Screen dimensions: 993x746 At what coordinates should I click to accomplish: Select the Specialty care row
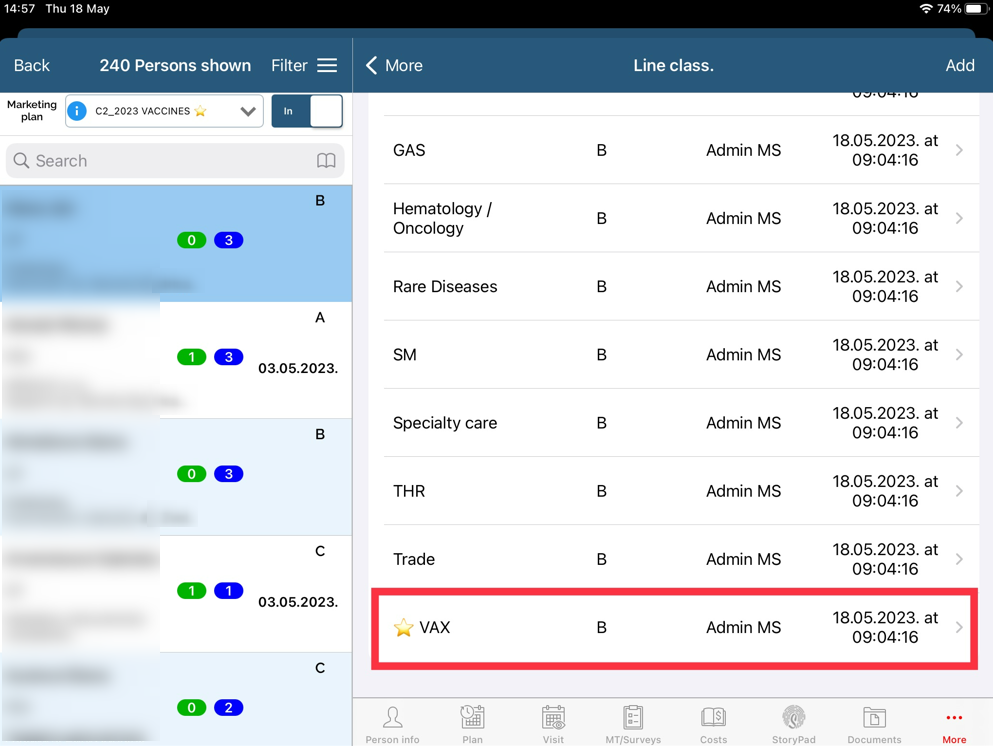(x=673, y=423)
